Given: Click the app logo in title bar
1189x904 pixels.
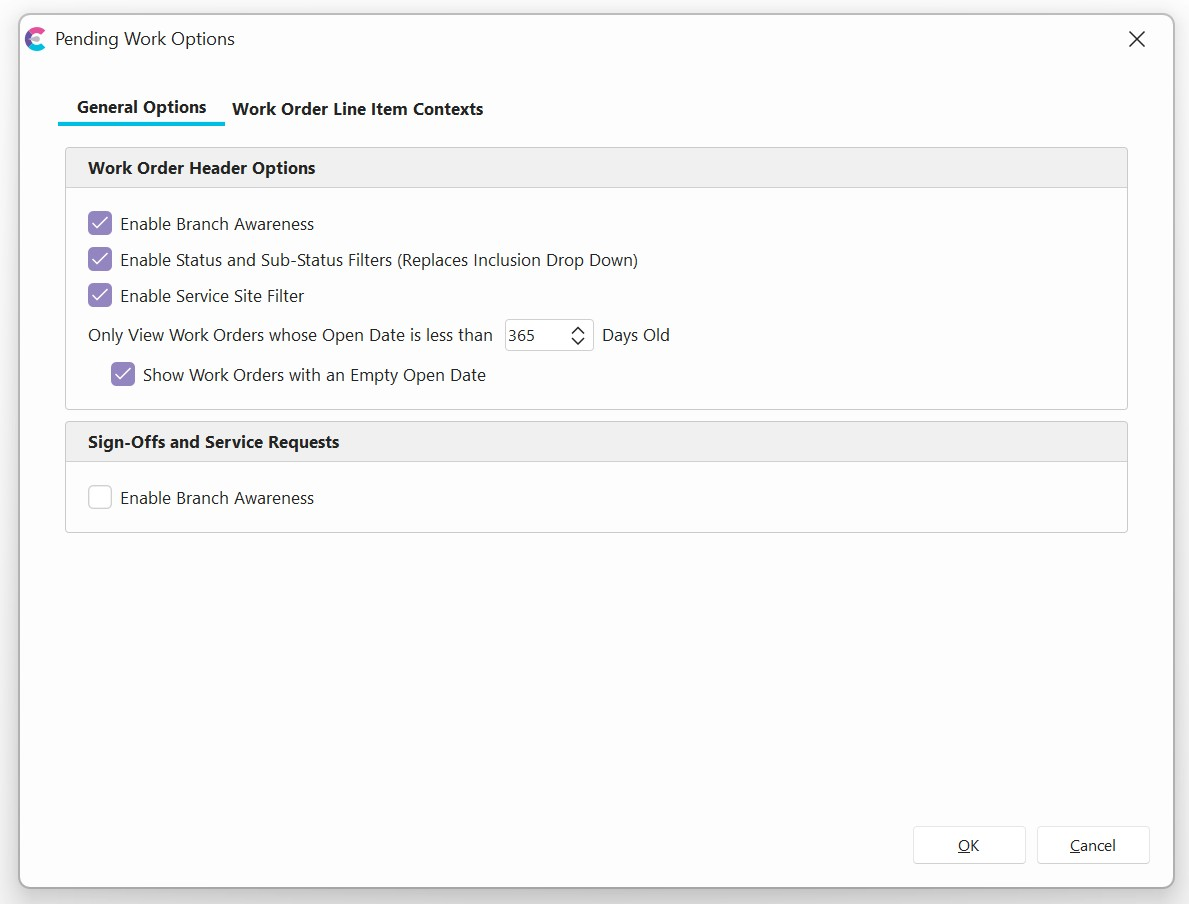Looking at the screenshot, I should (x=35, y=39).
